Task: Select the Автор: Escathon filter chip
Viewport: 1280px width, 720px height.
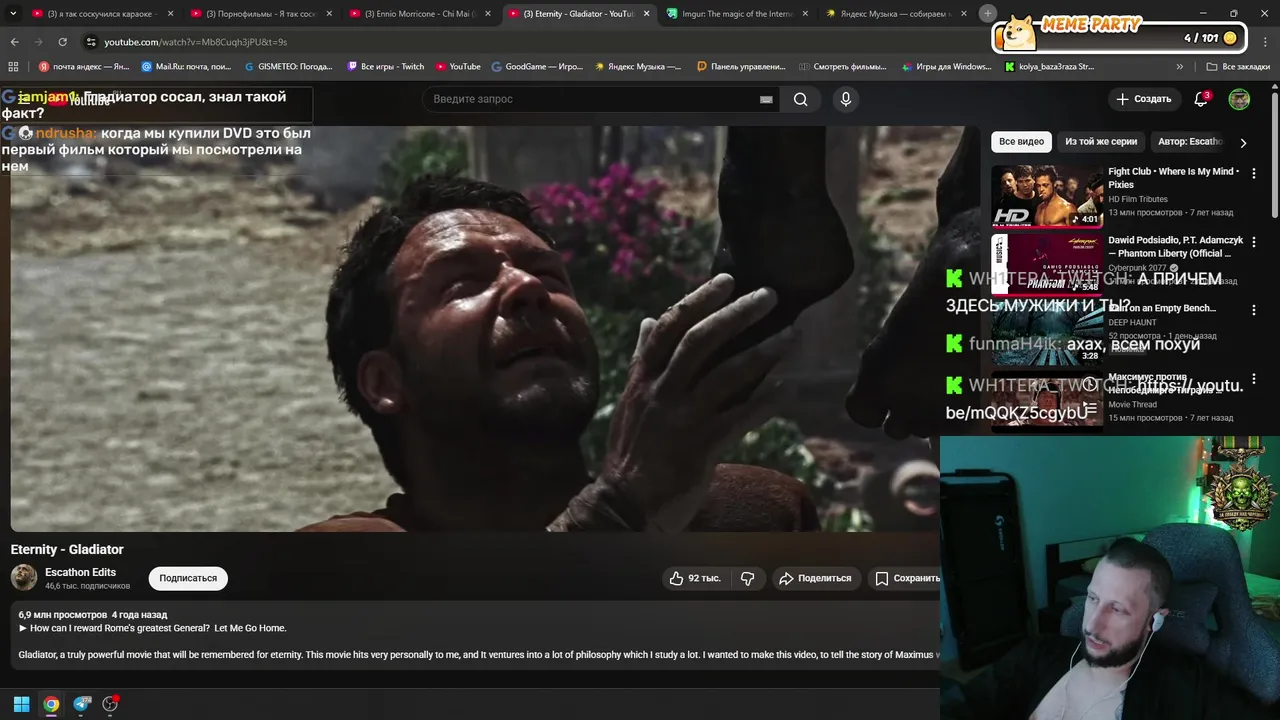Action: 1190,142
